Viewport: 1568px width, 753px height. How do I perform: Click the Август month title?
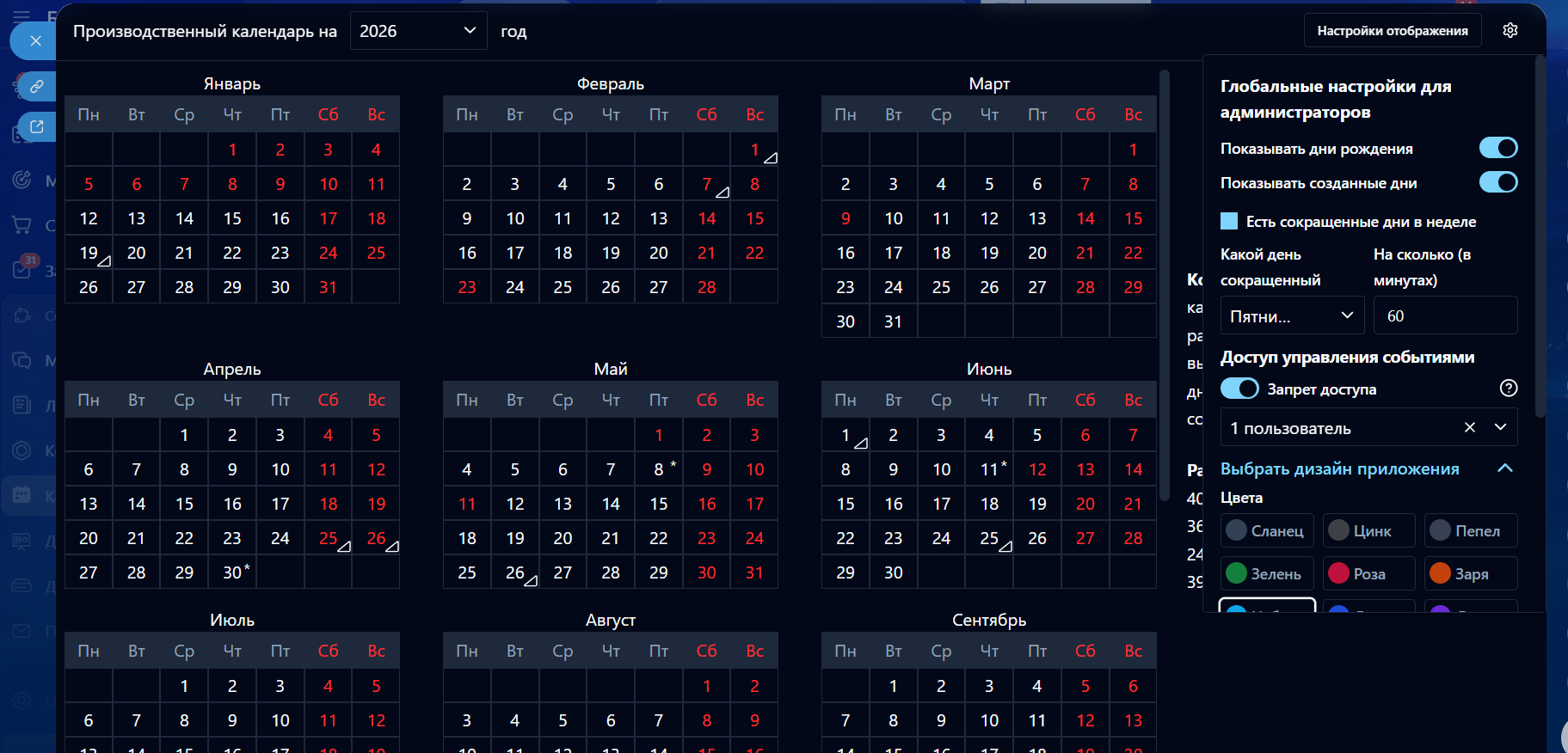click(x=611, y=620)
